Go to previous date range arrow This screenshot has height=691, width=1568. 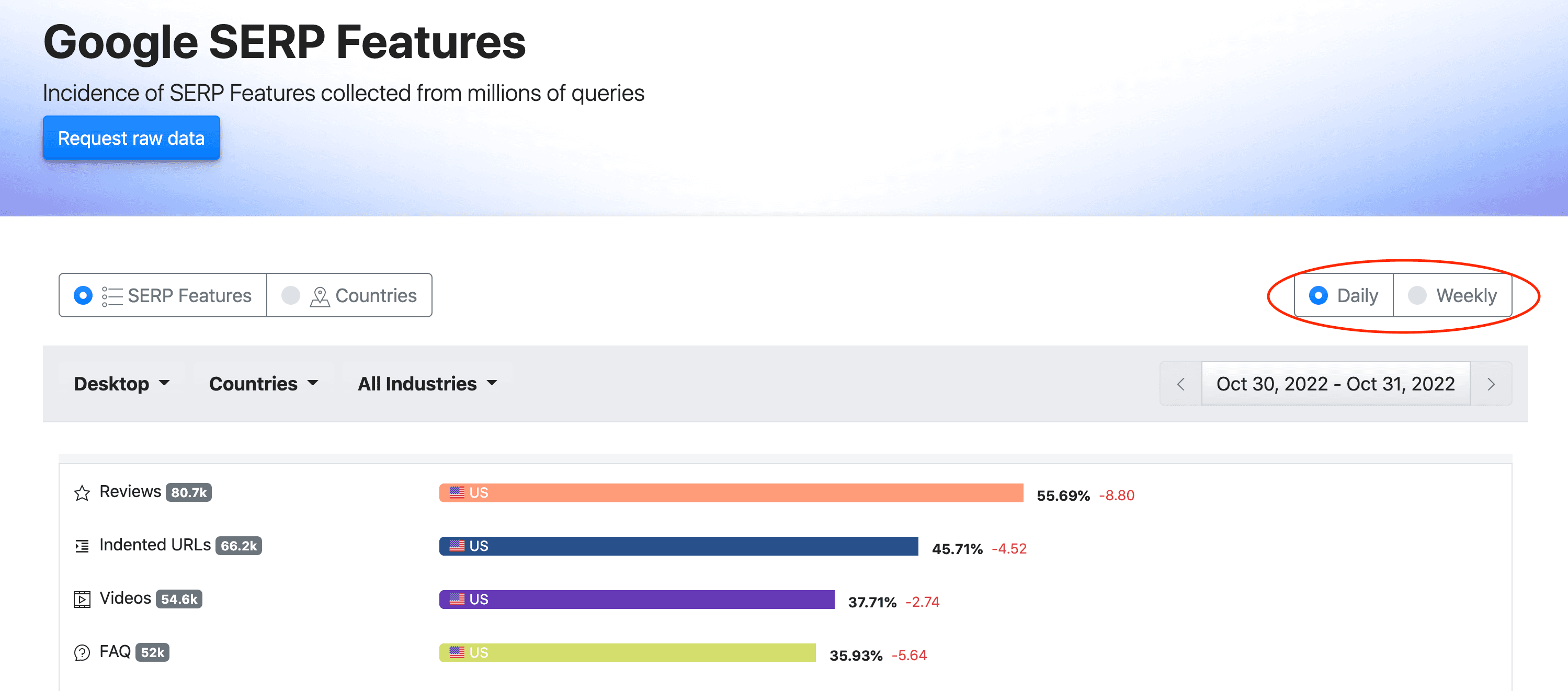point(1180,384)
